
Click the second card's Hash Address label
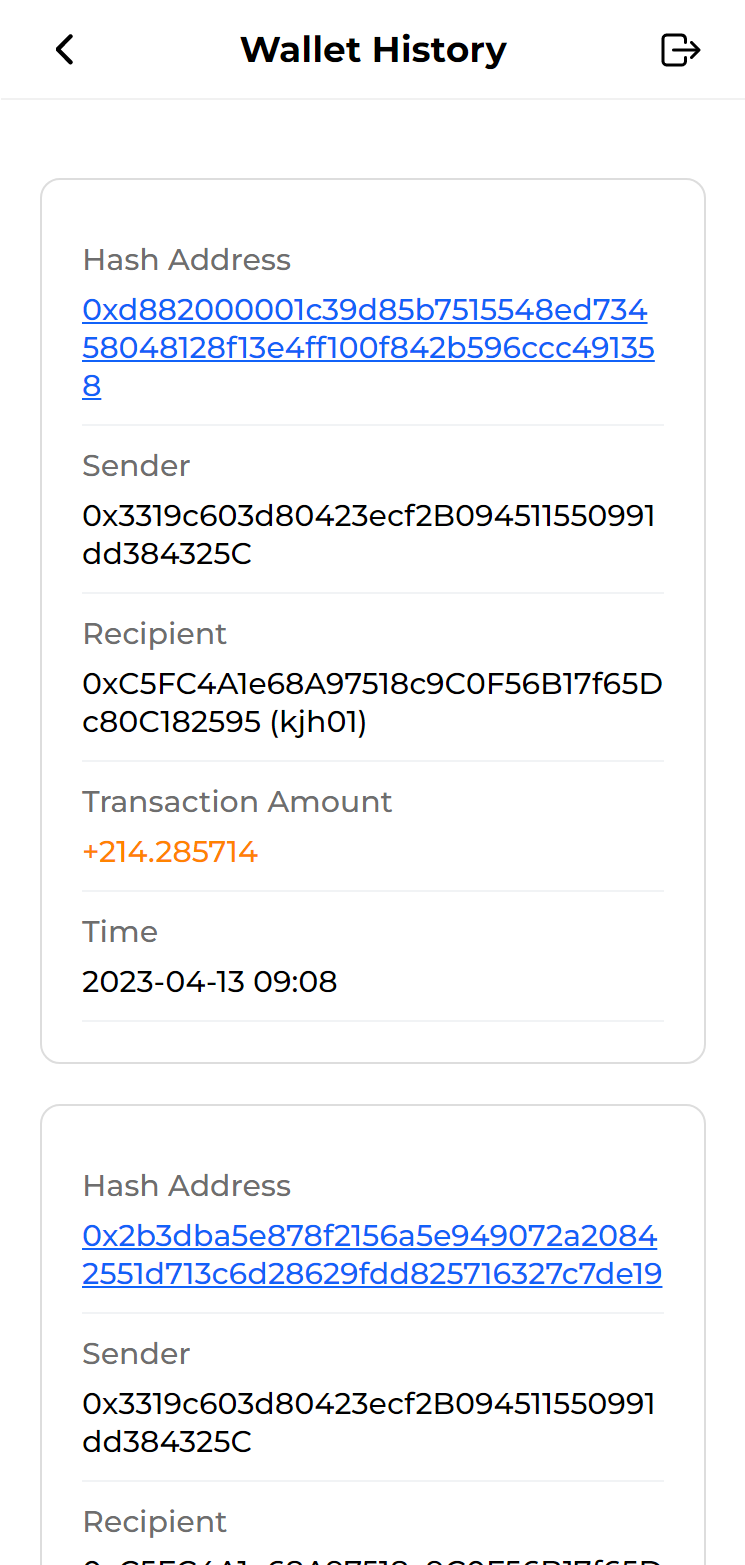point(186,1186)
